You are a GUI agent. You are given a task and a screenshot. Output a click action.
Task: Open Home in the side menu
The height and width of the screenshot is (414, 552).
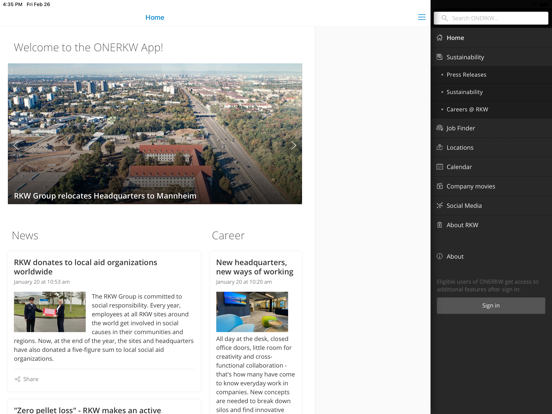[x=491, y=38]
